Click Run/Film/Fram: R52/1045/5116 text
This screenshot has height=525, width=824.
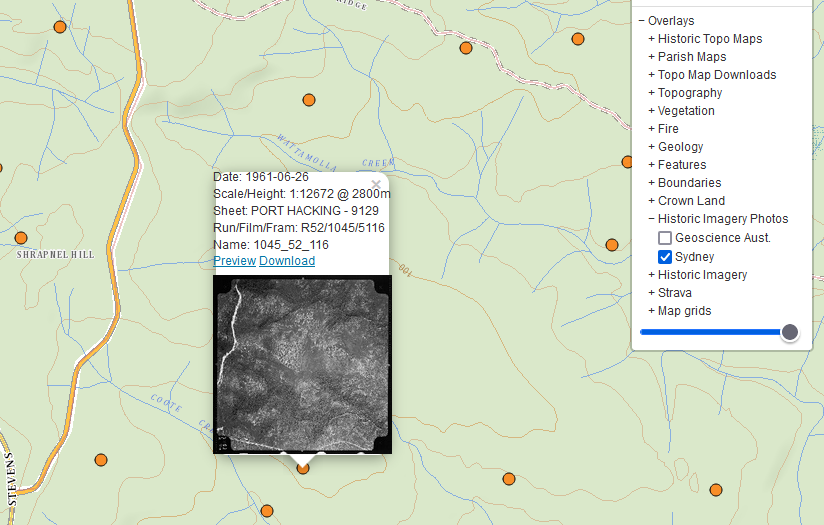[299, 228]
